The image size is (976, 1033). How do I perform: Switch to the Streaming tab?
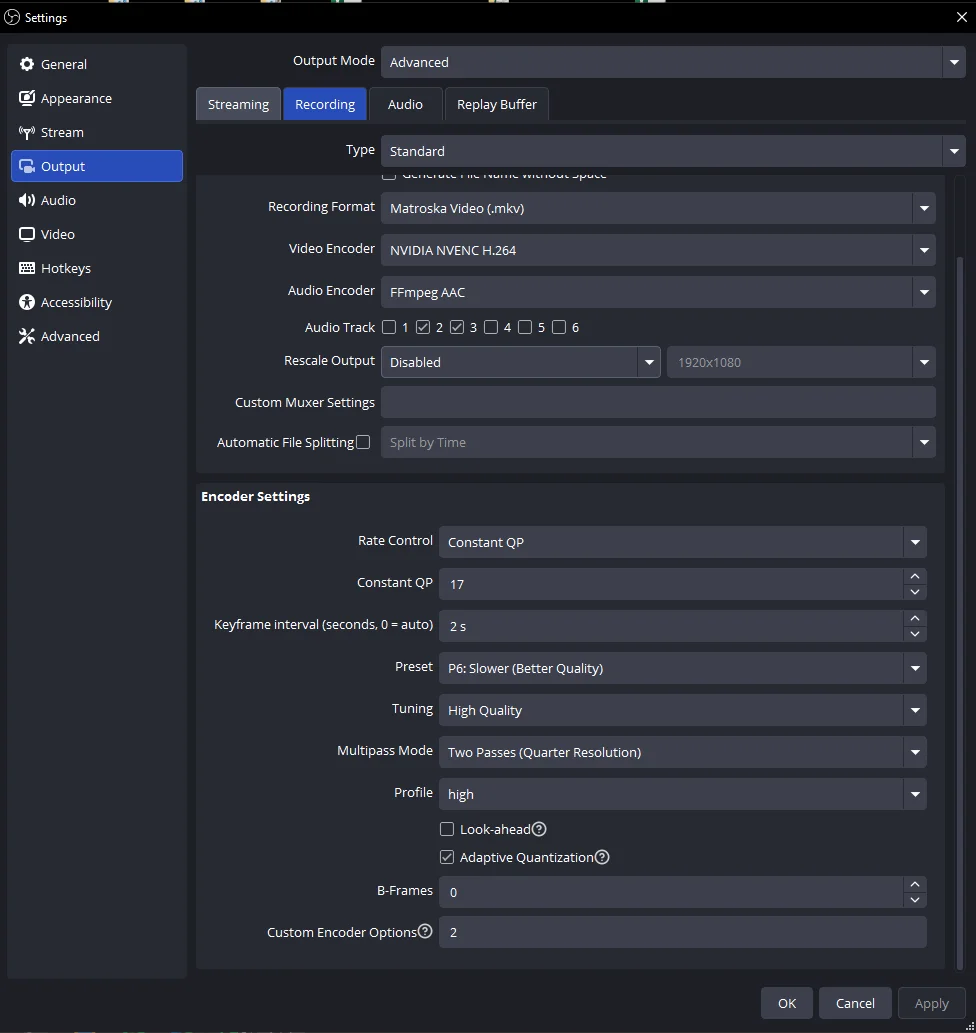(238, 104)
